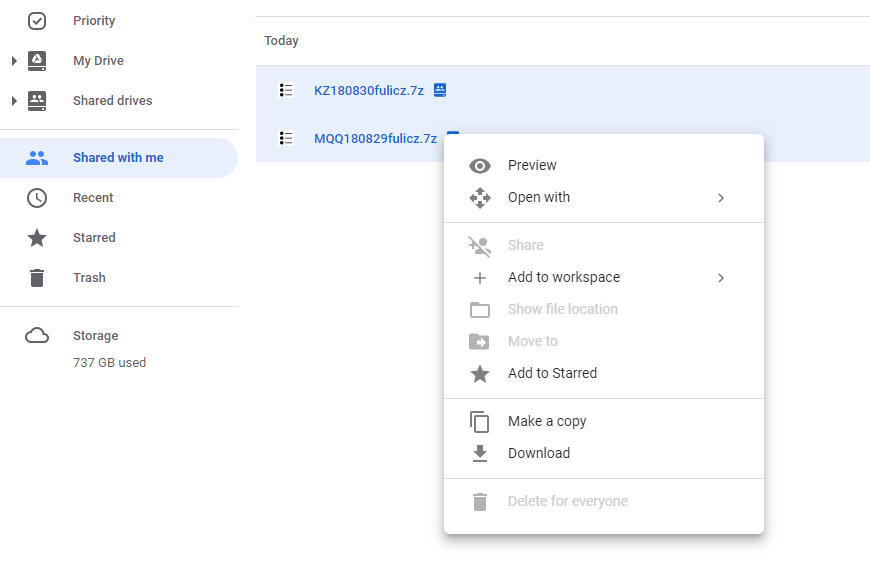Click the Priority checkmark icon
The width and height of the screenshot is (870, 574).
pos(37,21)
